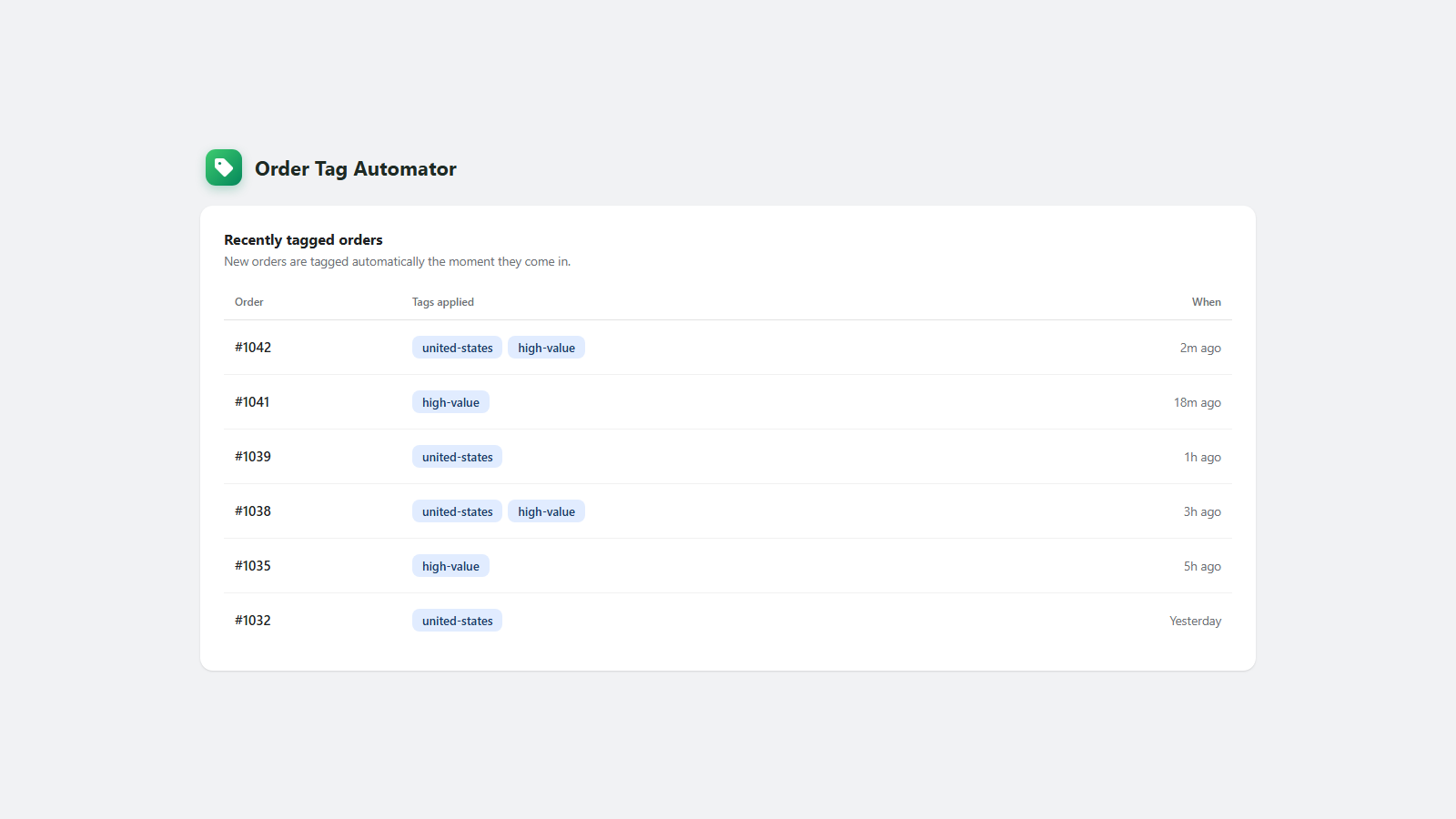Click the automatic tagging description text

(398, 261)
